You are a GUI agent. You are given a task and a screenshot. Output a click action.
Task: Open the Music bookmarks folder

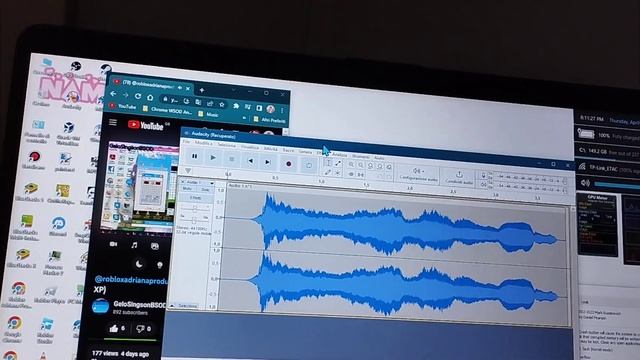tap(209, 114)
